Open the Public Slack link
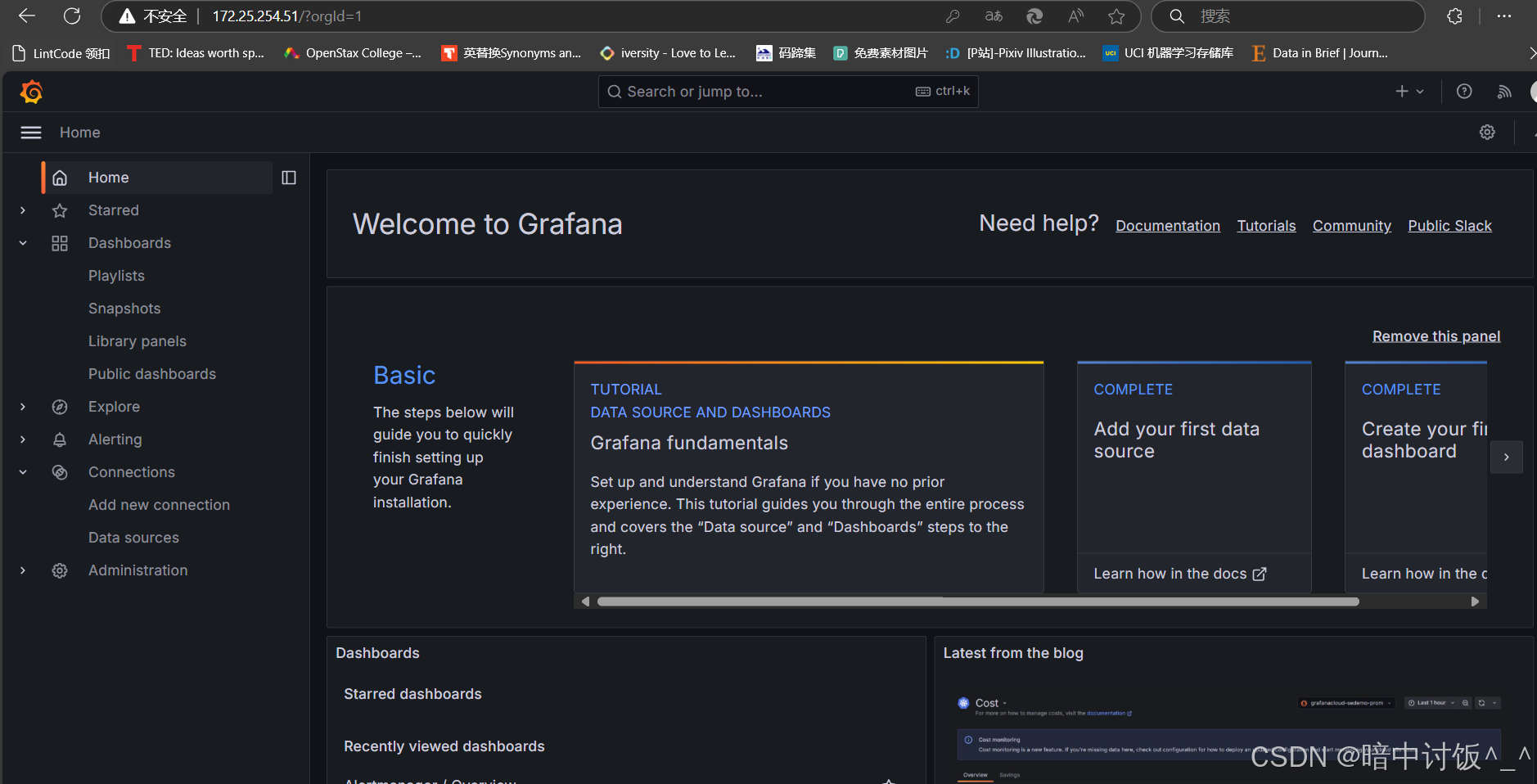Image resolution: width=1537 pixels, height=784 pixels. tap(1449, 226)
